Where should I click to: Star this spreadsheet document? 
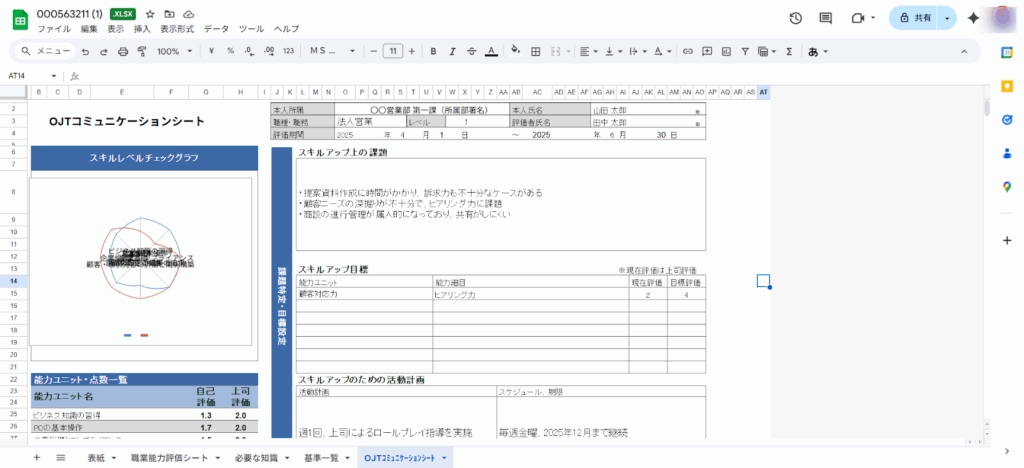[150, 14]
